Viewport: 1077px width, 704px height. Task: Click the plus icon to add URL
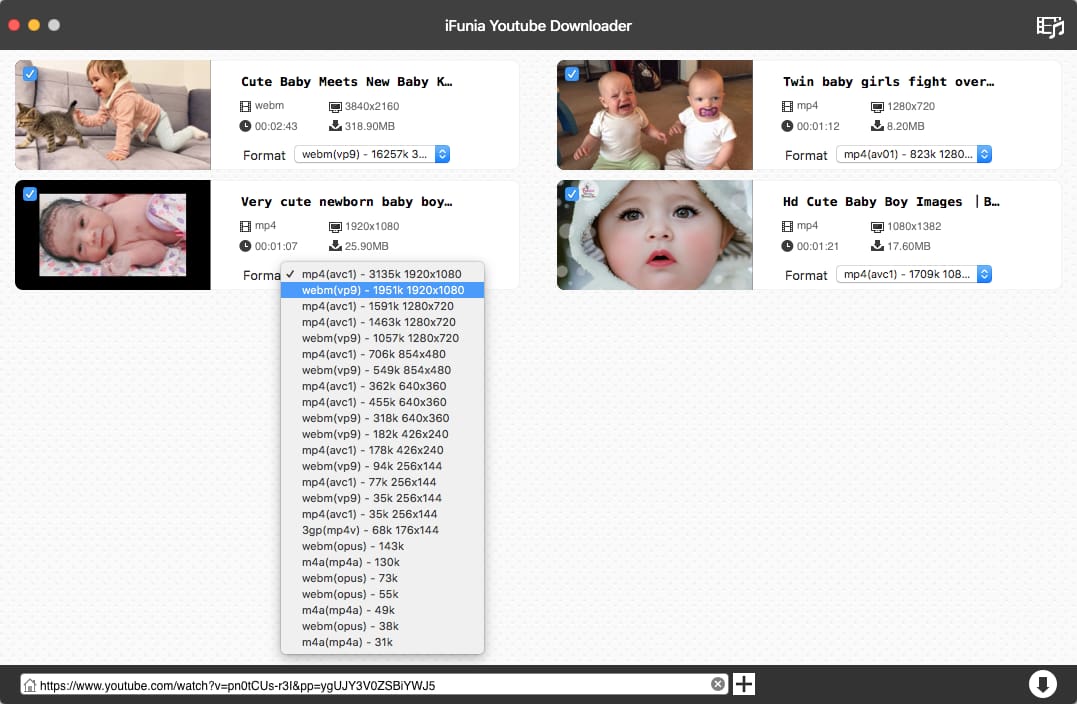click(x=744, y=684)
